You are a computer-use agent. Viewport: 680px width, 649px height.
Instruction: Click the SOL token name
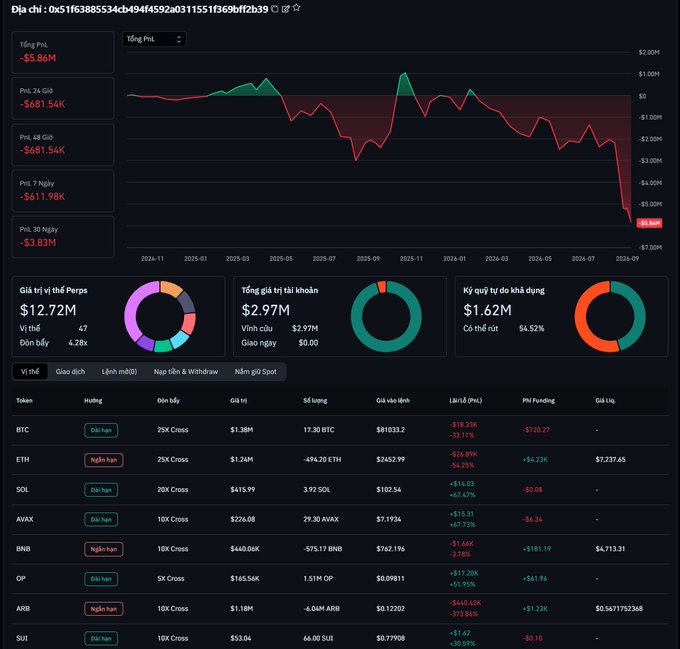pyautogui.click(x=23, y=489)
